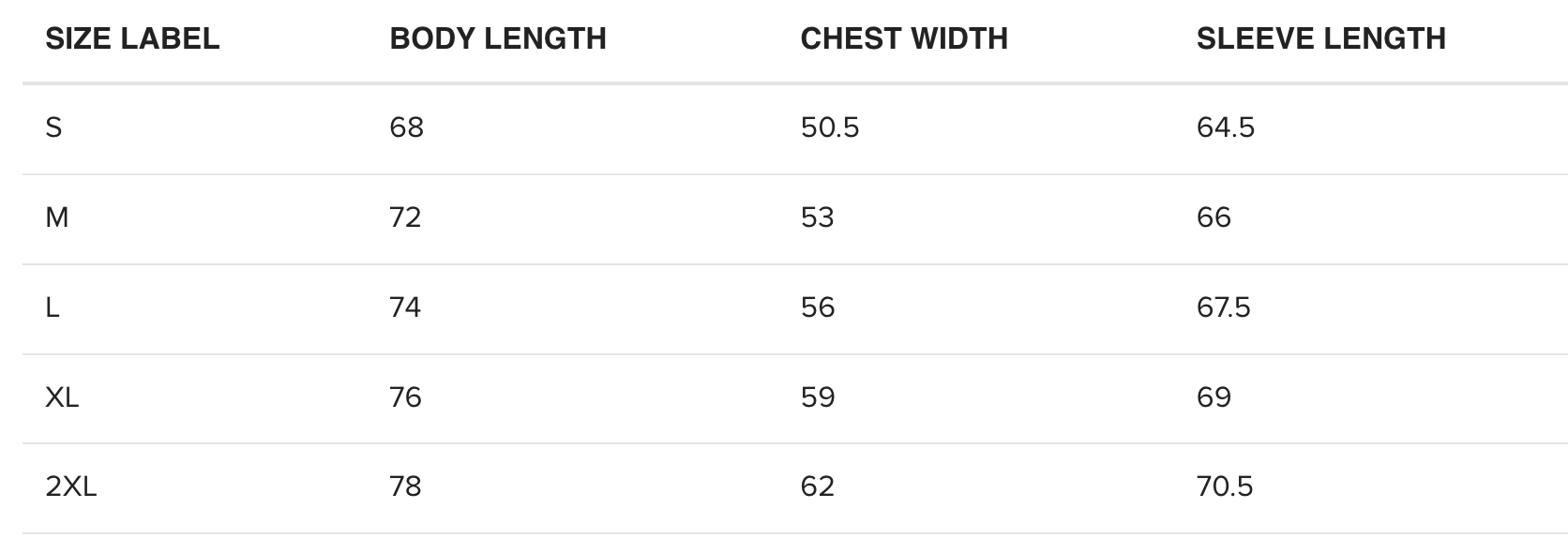
Task: Click chest width value 62
Action: (817, 486)
